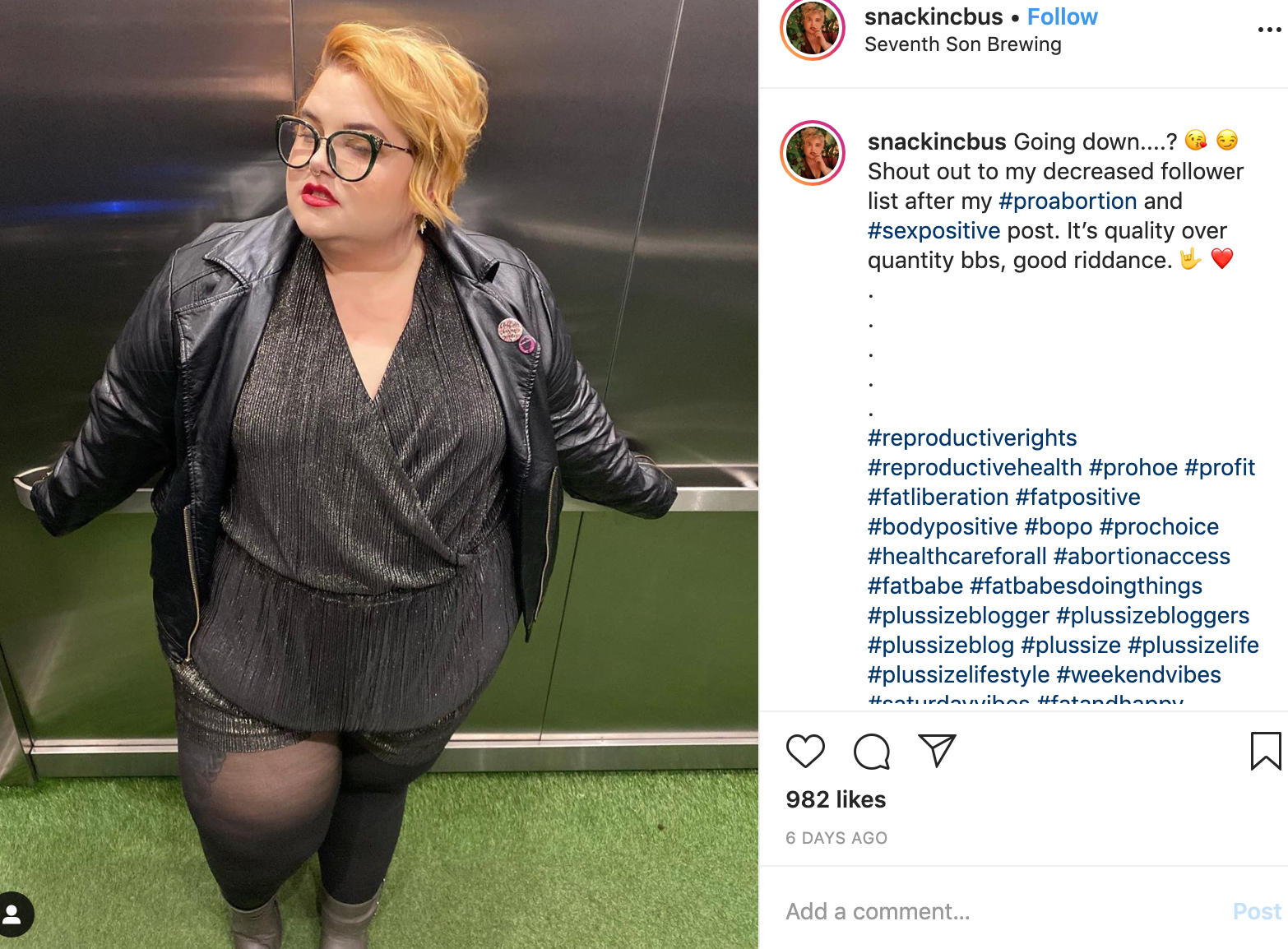Show tagged people icon on photo
This screenshot has height=949, width=1288.
[14, 914]
